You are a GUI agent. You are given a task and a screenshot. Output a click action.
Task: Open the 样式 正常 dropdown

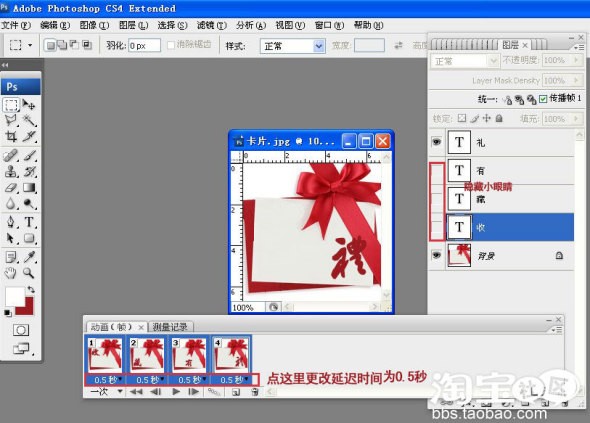click(292, 46)
